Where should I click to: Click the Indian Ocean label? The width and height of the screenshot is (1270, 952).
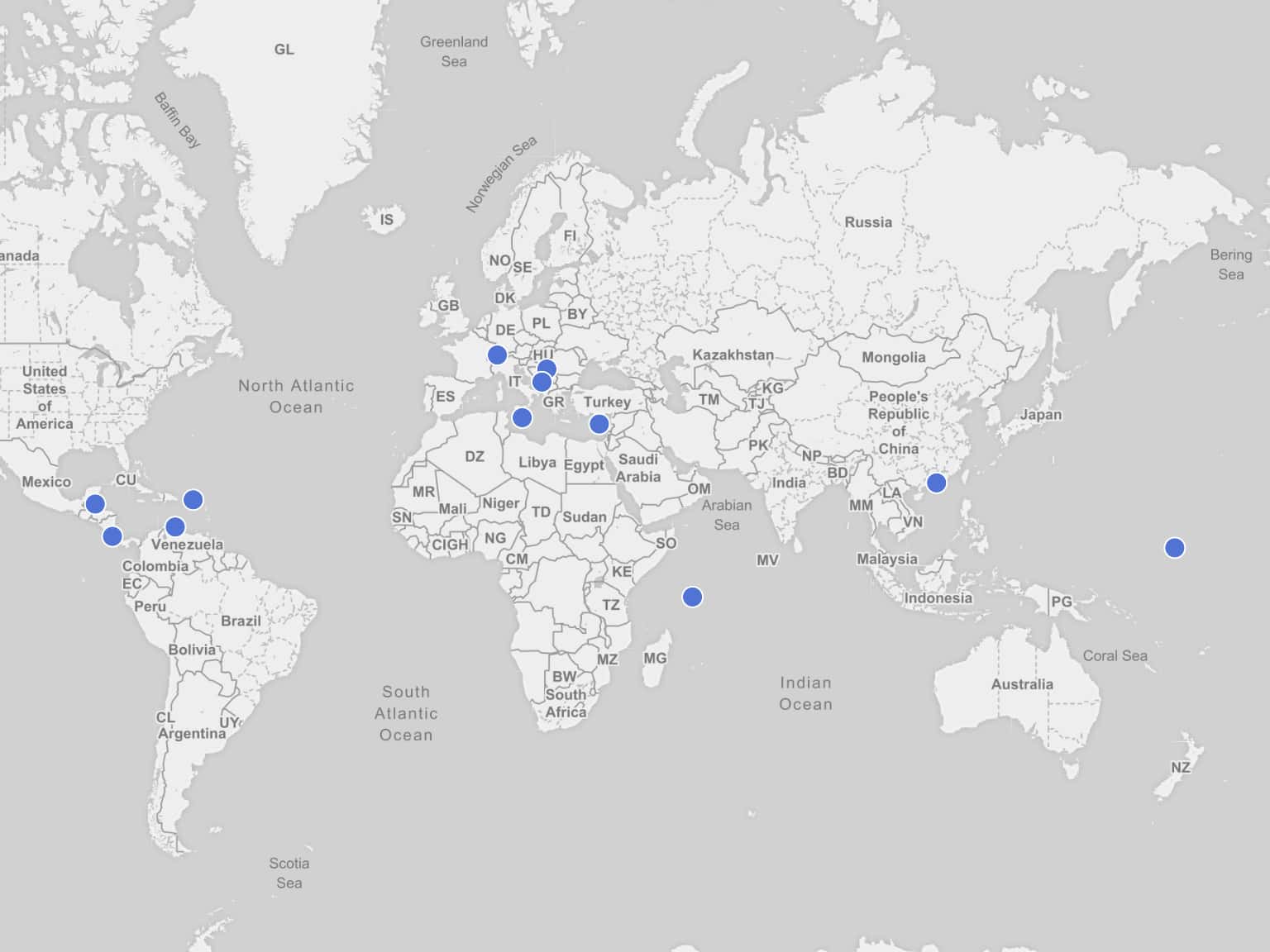click(805, 693)
